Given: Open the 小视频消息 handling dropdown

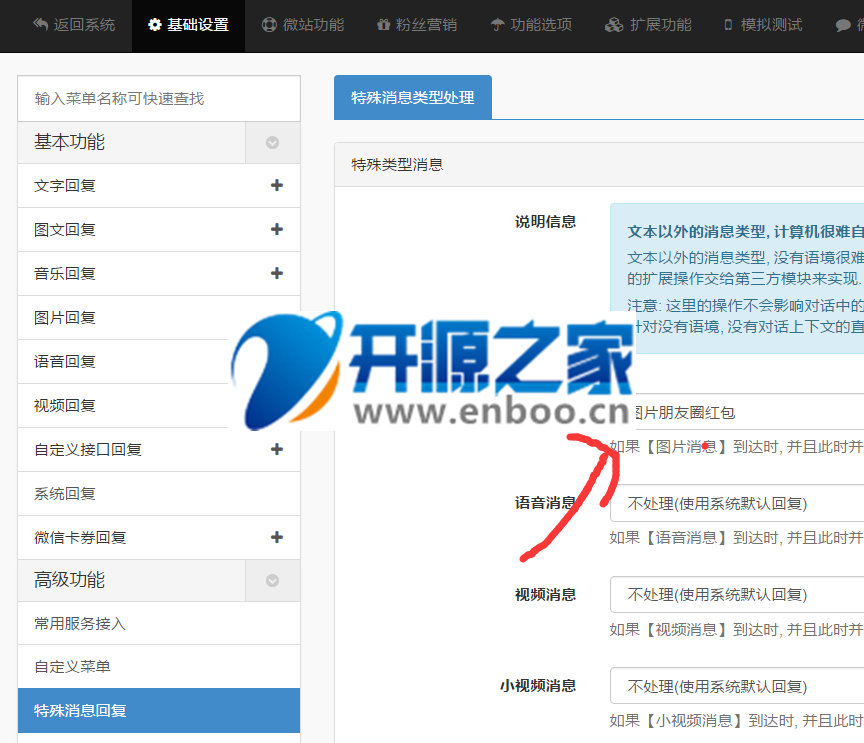Looking at the screenshot, I should click(737, 686).
